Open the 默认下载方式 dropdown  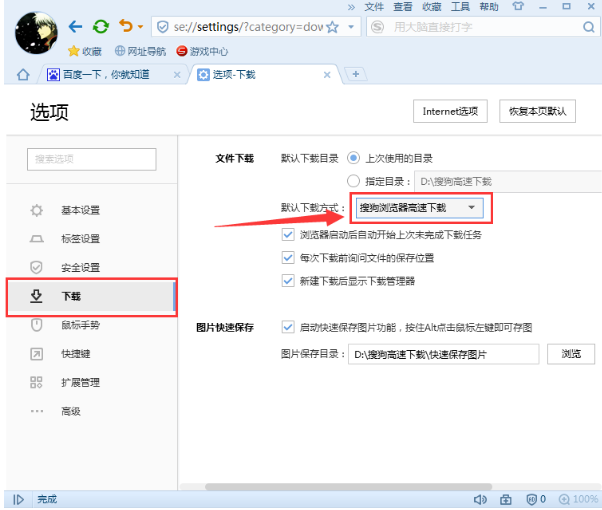(x=420, y=208)
